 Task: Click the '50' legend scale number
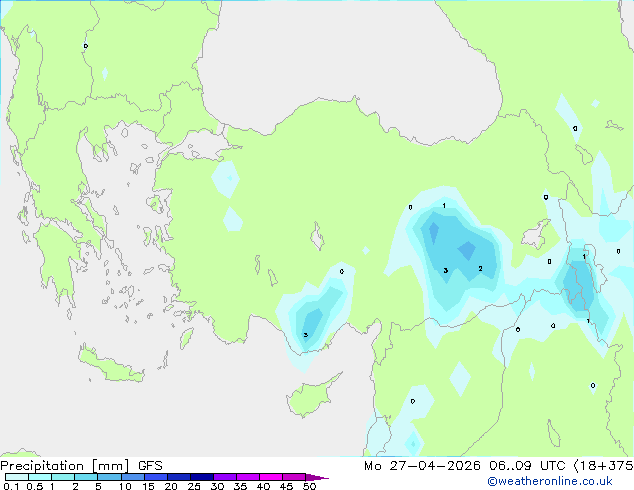(310, 486)
